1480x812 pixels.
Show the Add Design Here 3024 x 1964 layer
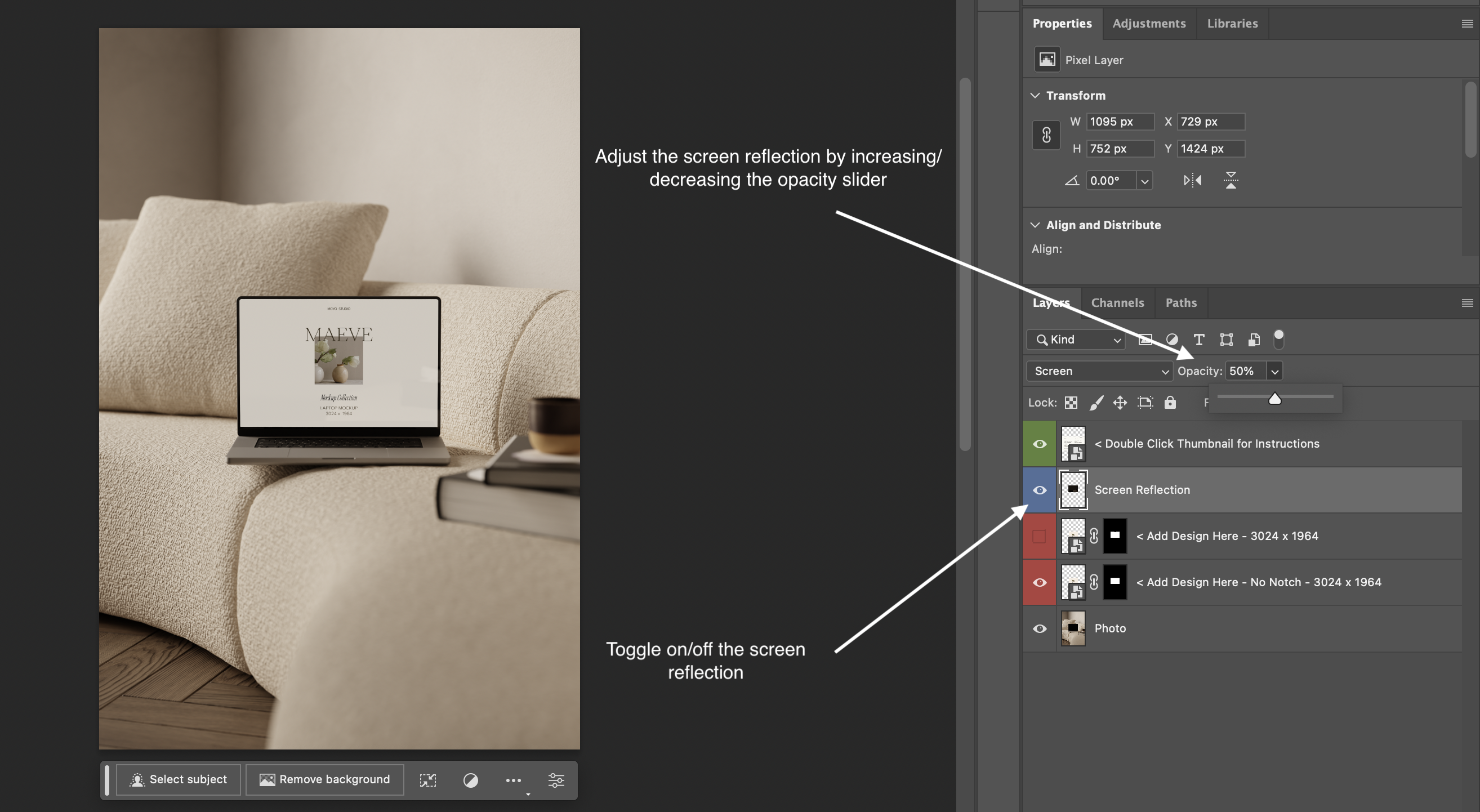1038,536
